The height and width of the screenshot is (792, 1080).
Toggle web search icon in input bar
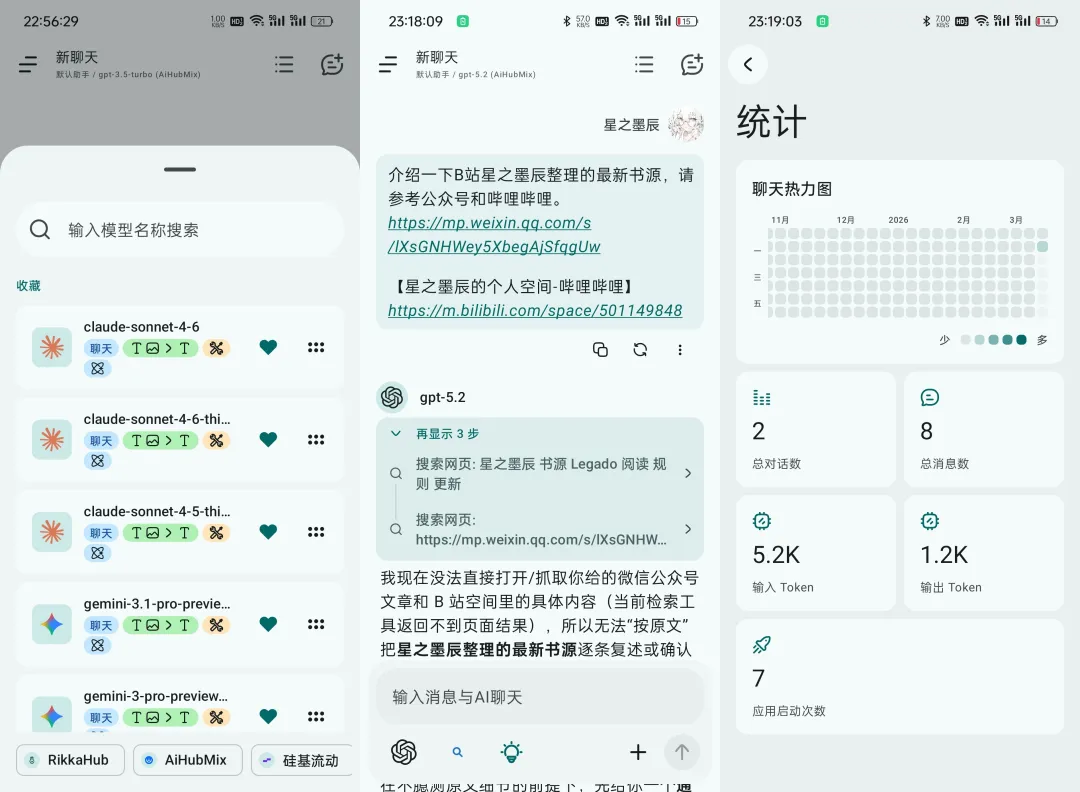pos(457,752)
